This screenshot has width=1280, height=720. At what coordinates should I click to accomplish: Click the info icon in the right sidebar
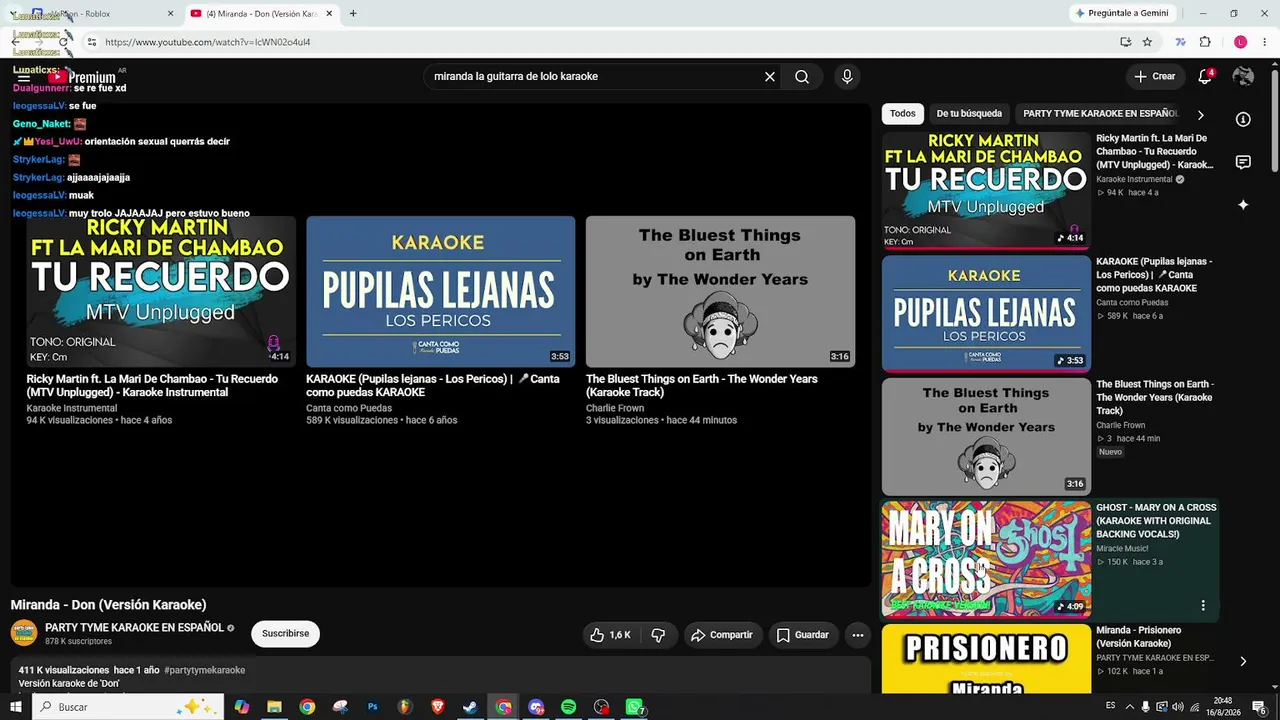point(1243,119)
